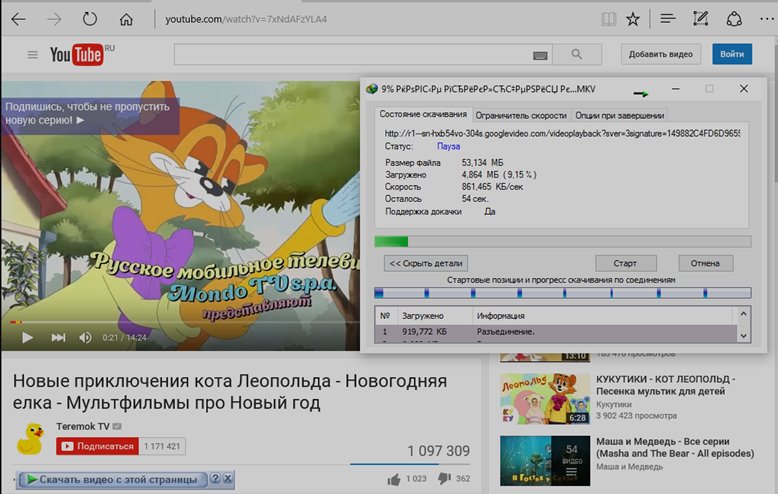
Task: Dislike the video with thumbs down icon
Action: [447, 480]
